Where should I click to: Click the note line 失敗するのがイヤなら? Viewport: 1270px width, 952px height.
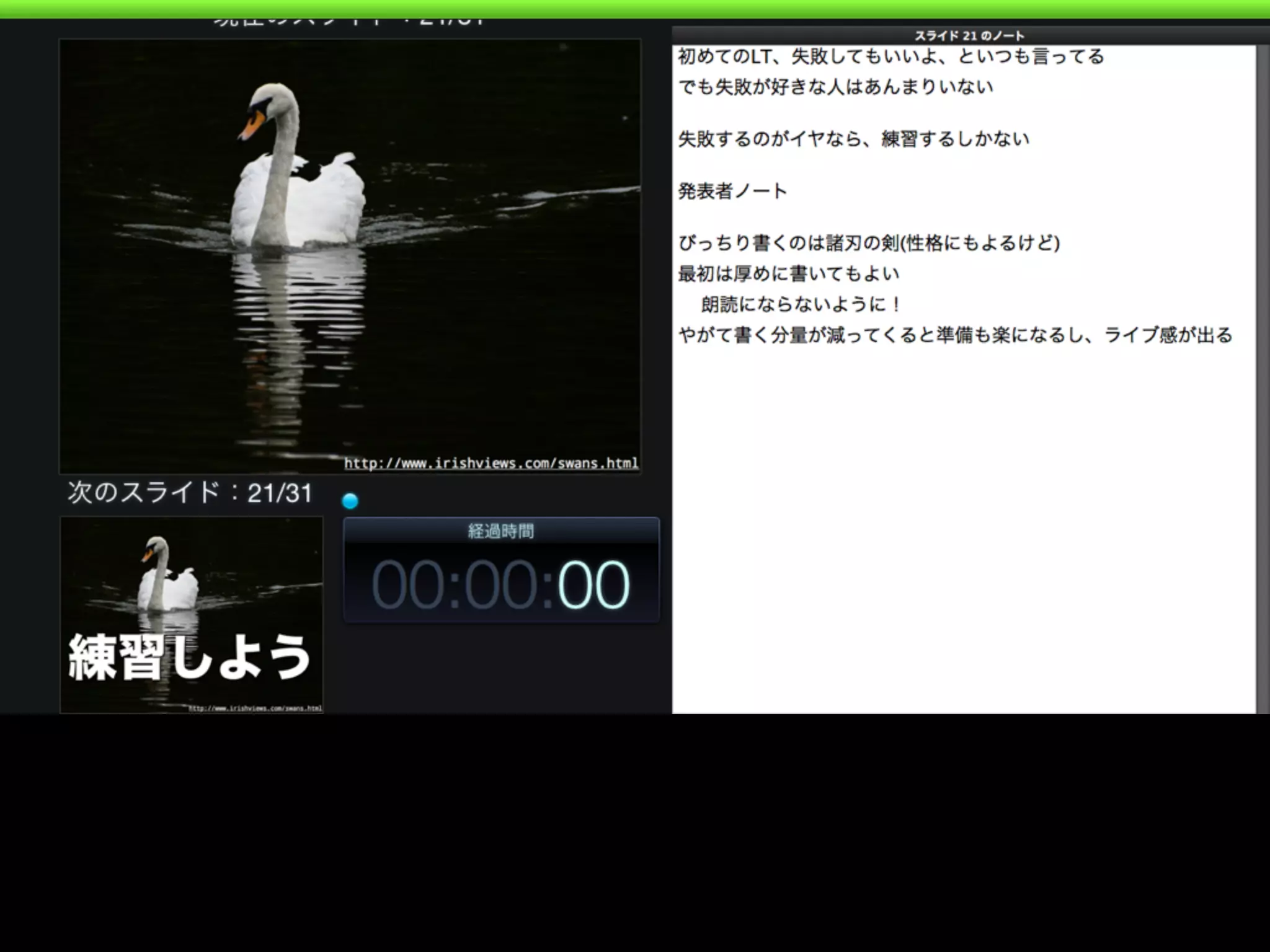click(x=853, y=139)
